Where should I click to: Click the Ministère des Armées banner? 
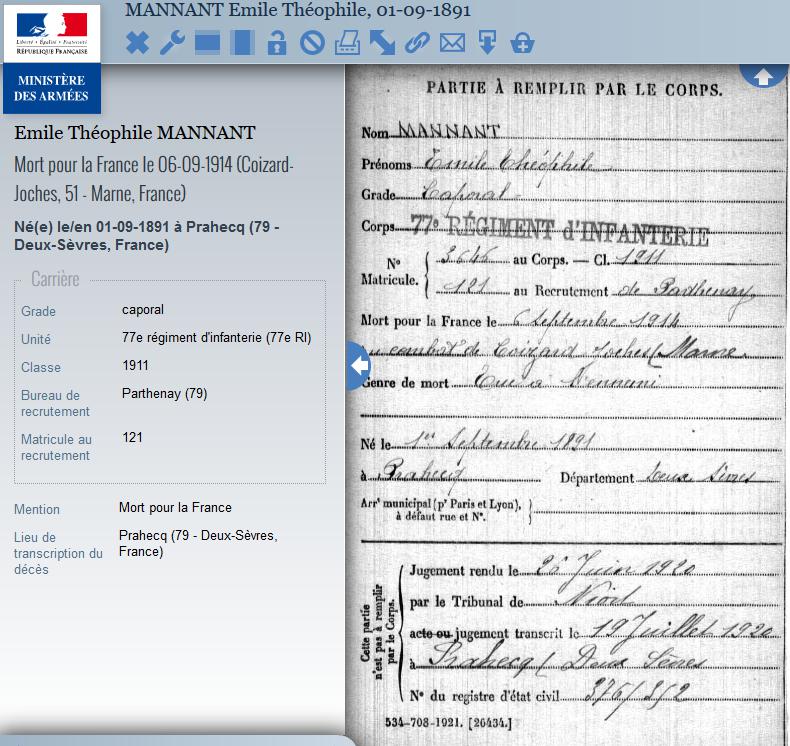coord(51,88)
